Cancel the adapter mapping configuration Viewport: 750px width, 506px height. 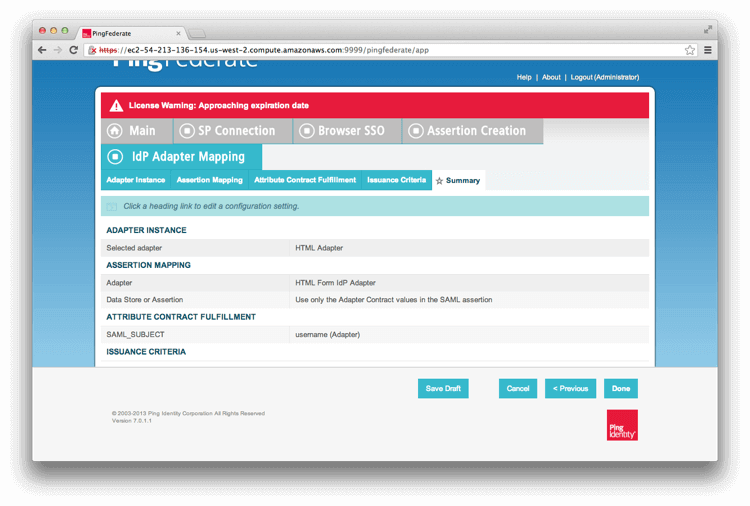(518, 388)
